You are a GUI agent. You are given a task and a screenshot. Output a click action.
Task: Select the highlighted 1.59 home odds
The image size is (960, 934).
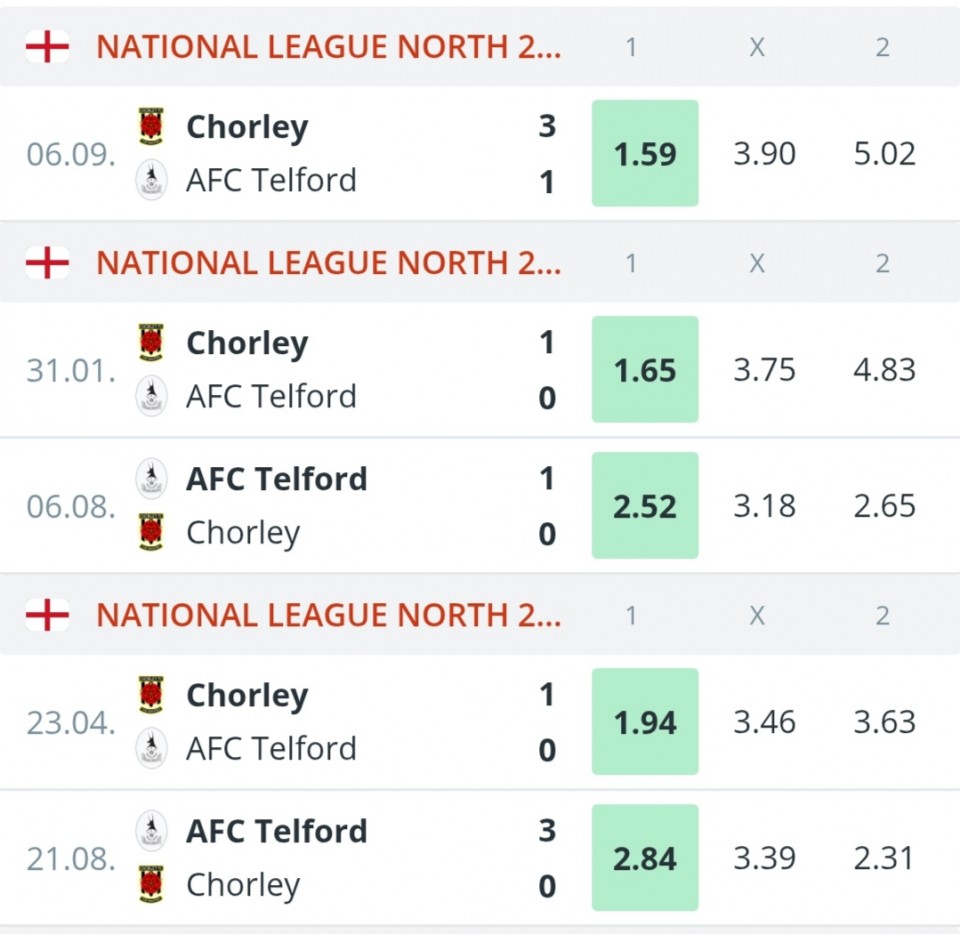(645, 154)
